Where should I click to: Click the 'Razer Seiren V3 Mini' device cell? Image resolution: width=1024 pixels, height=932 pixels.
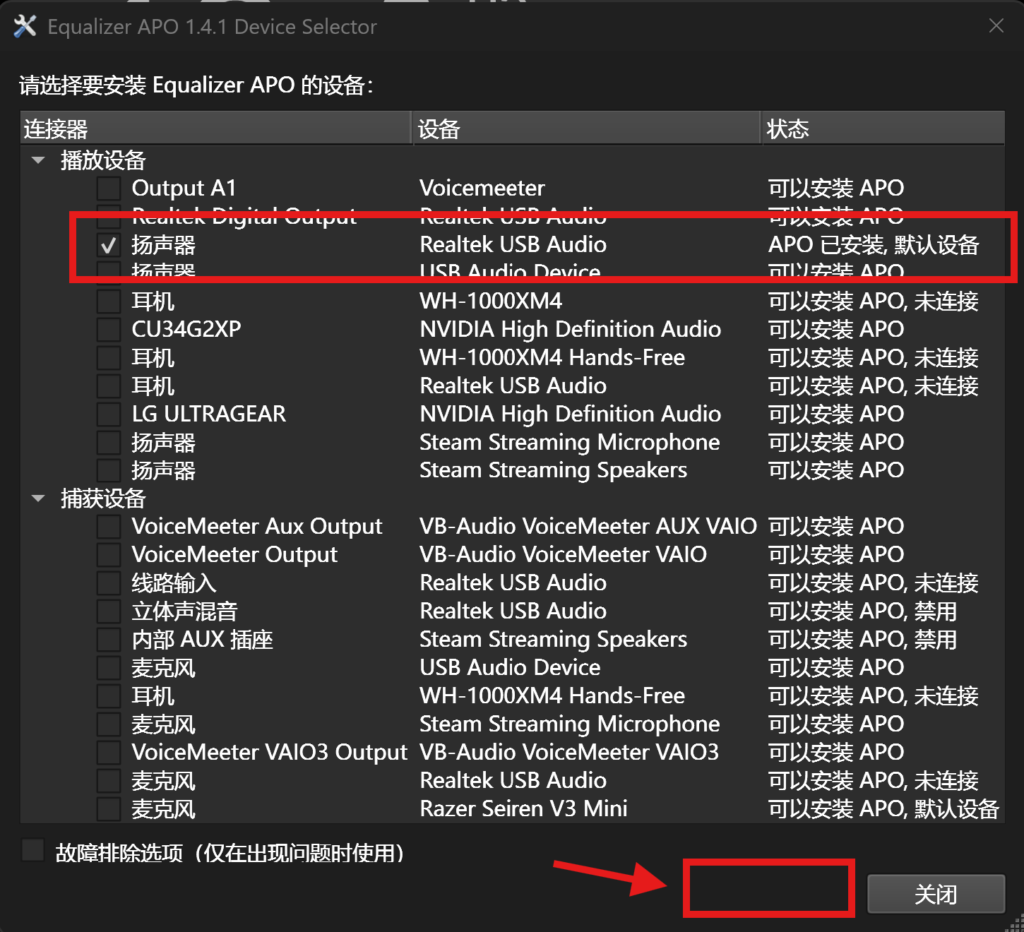pyautogui.click(x=523, y=809)
